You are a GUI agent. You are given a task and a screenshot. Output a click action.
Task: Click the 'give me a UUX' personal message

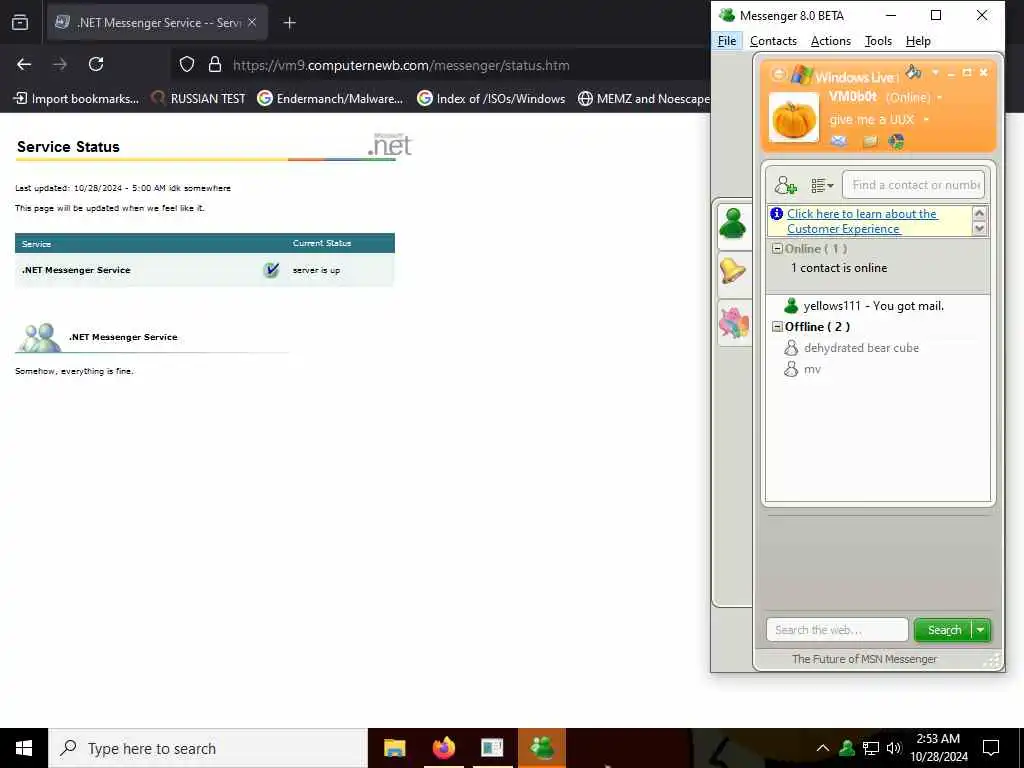point(871,120)
